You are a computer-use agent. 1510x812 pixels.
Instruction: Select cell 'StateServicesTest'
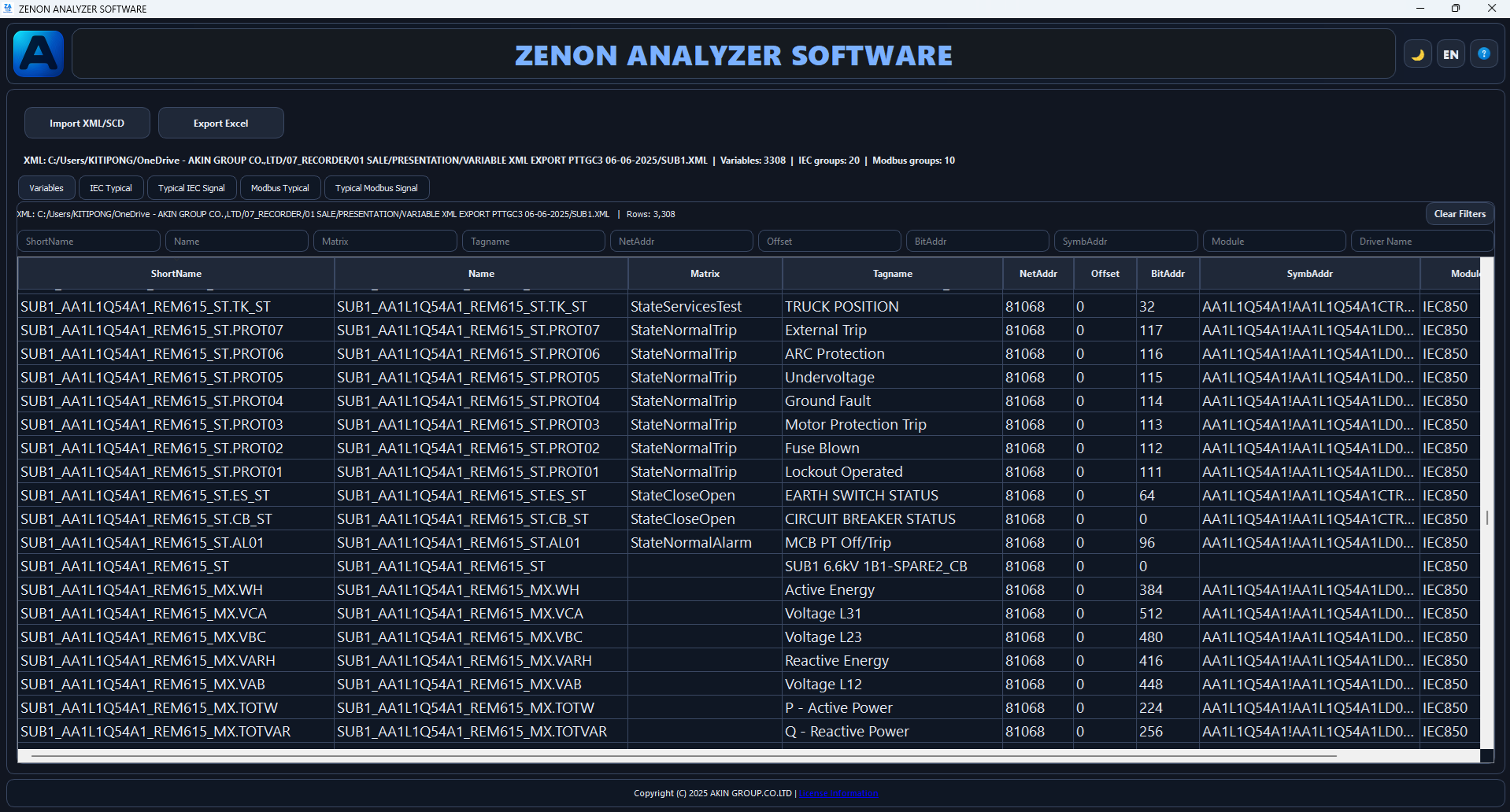pos(705,307)
